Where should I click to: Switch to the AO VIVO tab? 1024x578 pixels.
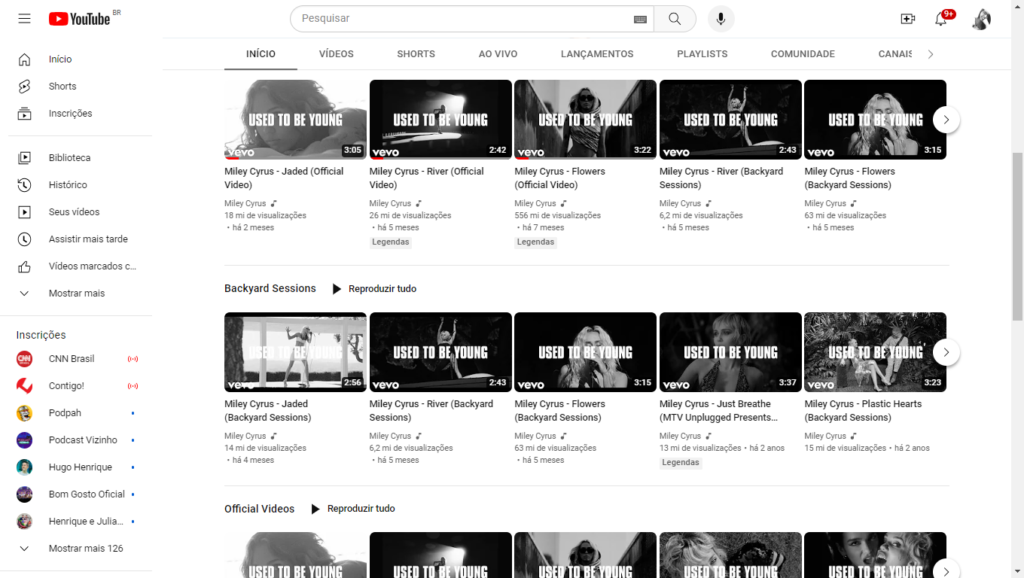coord(498,54)
